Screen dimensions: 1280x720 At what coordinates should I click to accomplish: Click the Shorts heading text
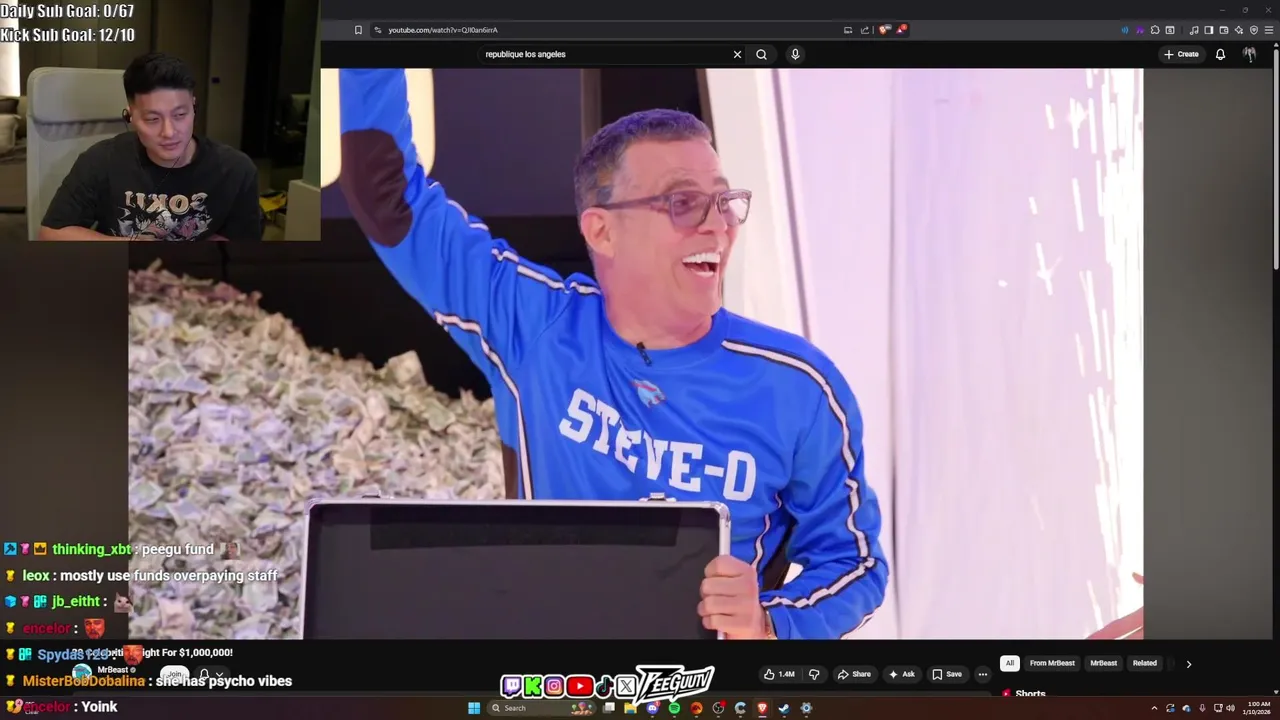pos(1030,693)
